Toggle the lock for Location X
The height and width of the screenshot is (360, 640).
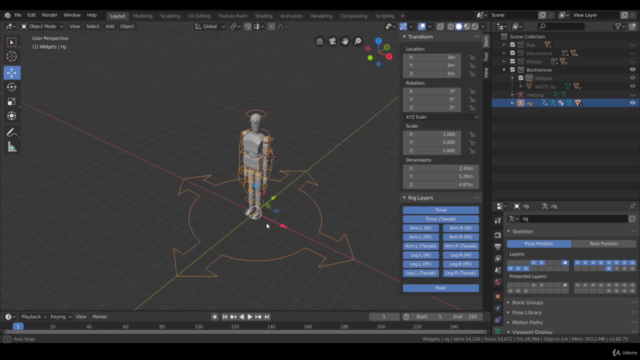click(472, 58)
